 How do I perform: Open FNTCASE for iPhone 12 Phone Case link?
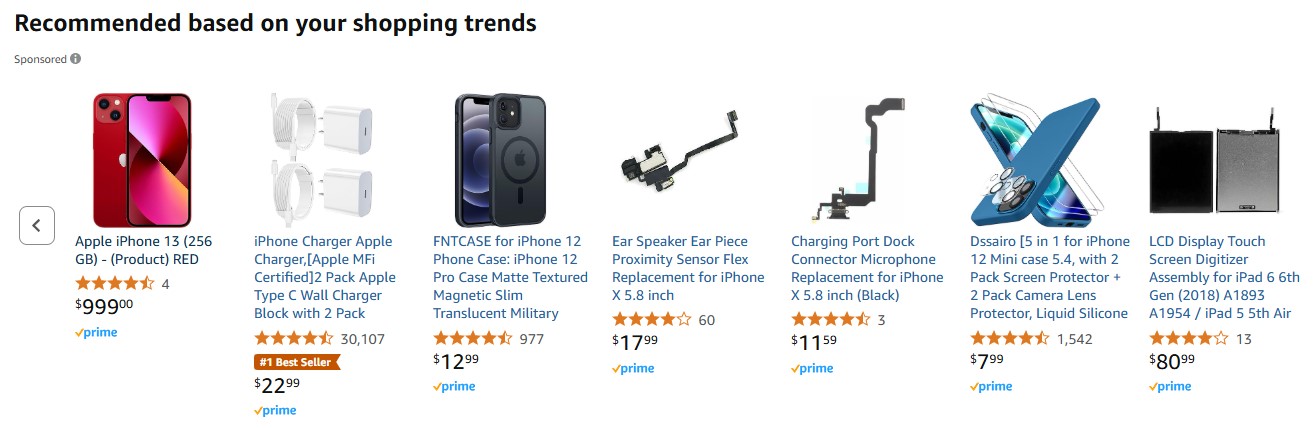coord(510,277)
